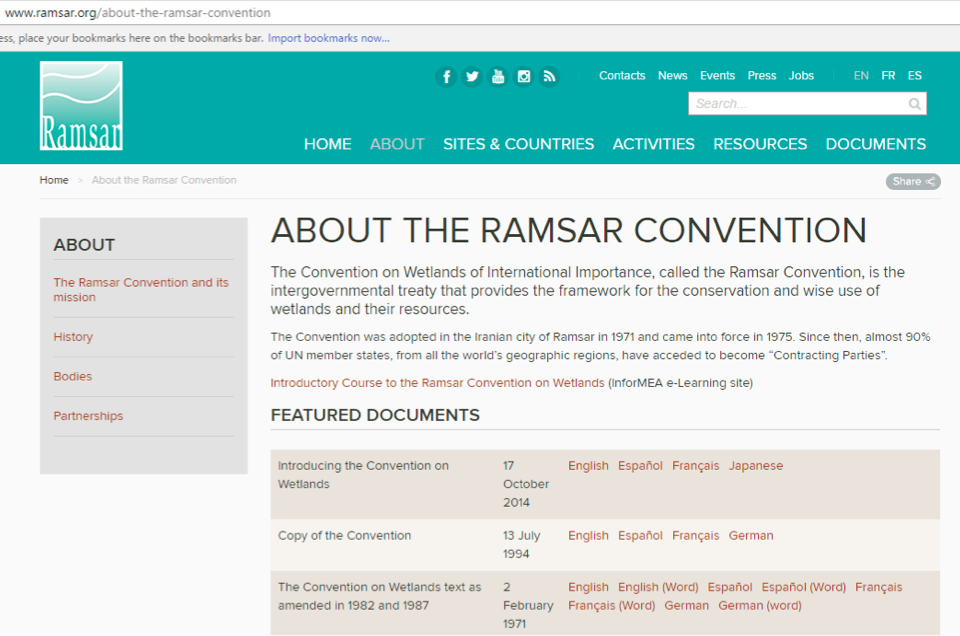Open the History sidebar link
The height and width of the screenshot is (636, 960).
click(x=73, y=337)
